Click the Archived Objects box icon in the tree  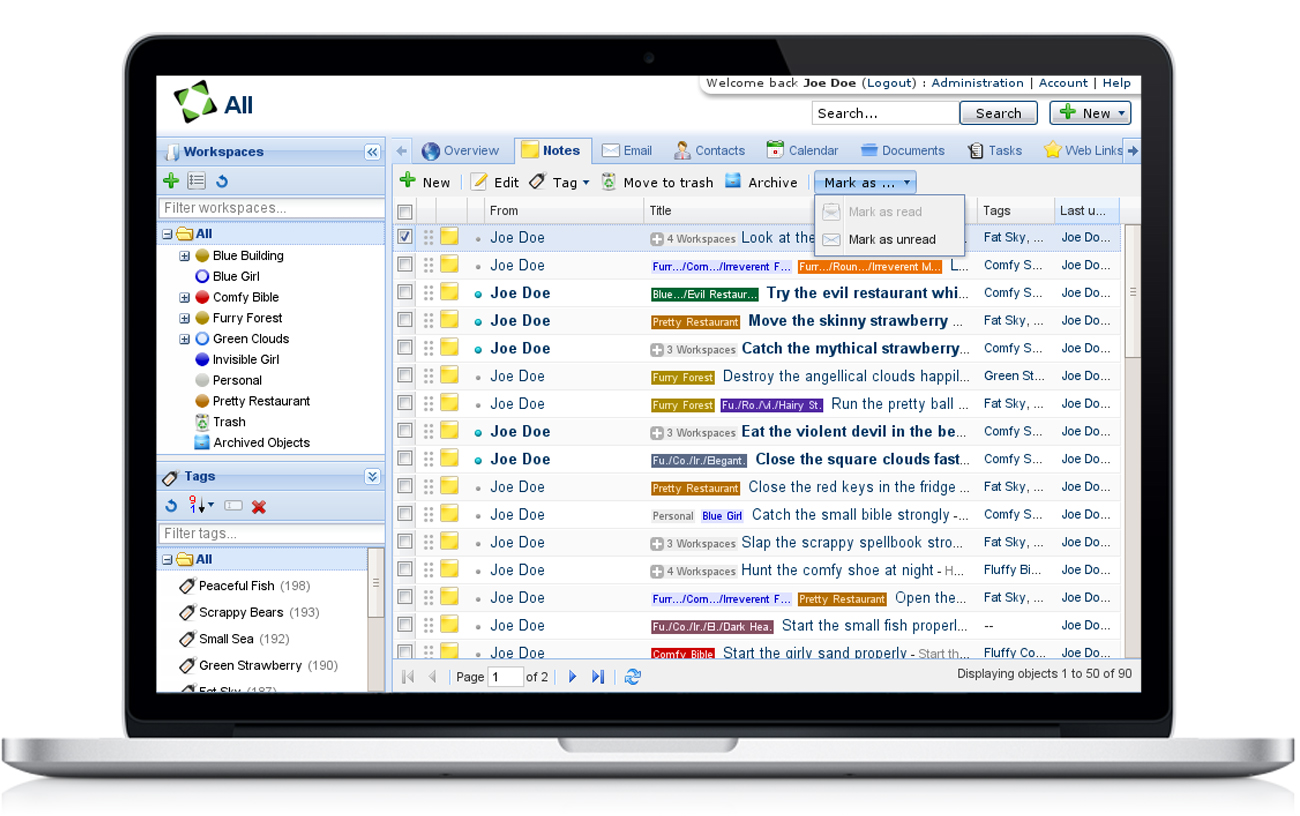click(202, 442)
